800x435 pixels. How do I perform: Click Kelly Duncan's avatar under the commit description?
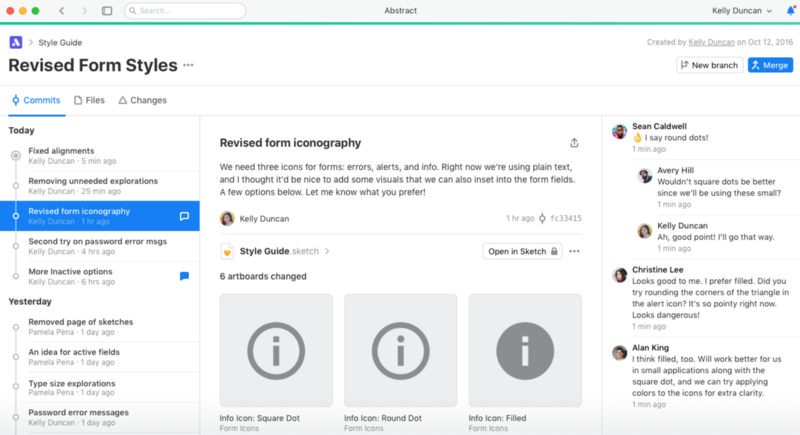(227, 218)
